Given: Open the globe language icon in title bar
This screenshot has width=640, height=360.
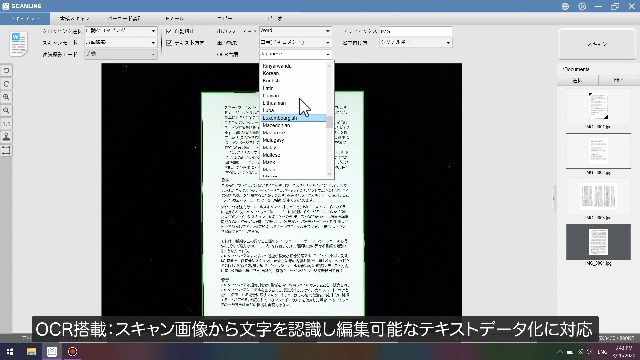Looking at the screenshot, I should 565,6.
